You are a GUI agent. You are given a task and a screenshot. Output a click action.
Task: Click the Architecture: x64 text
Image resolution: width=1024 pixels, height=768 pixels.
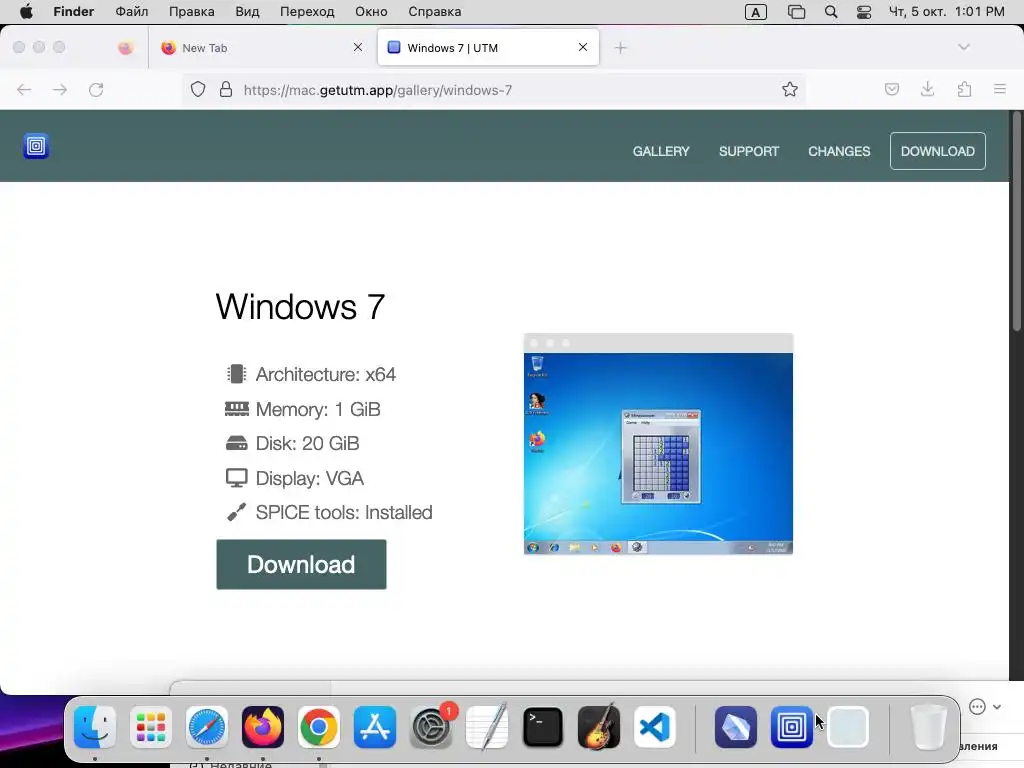pos(325,374)
